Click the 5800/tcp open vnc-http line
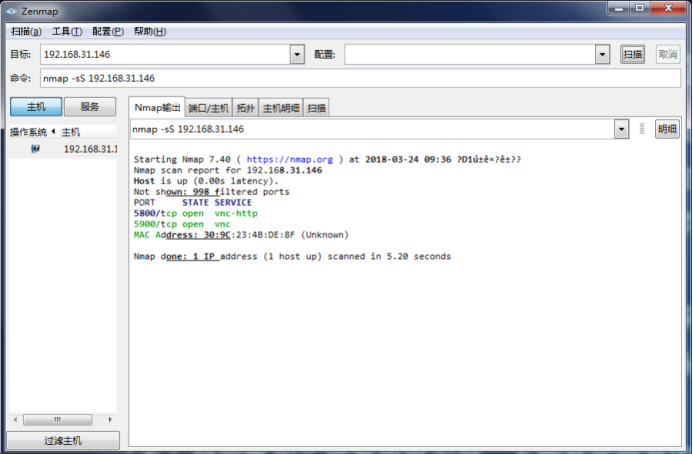 (196, 213)
